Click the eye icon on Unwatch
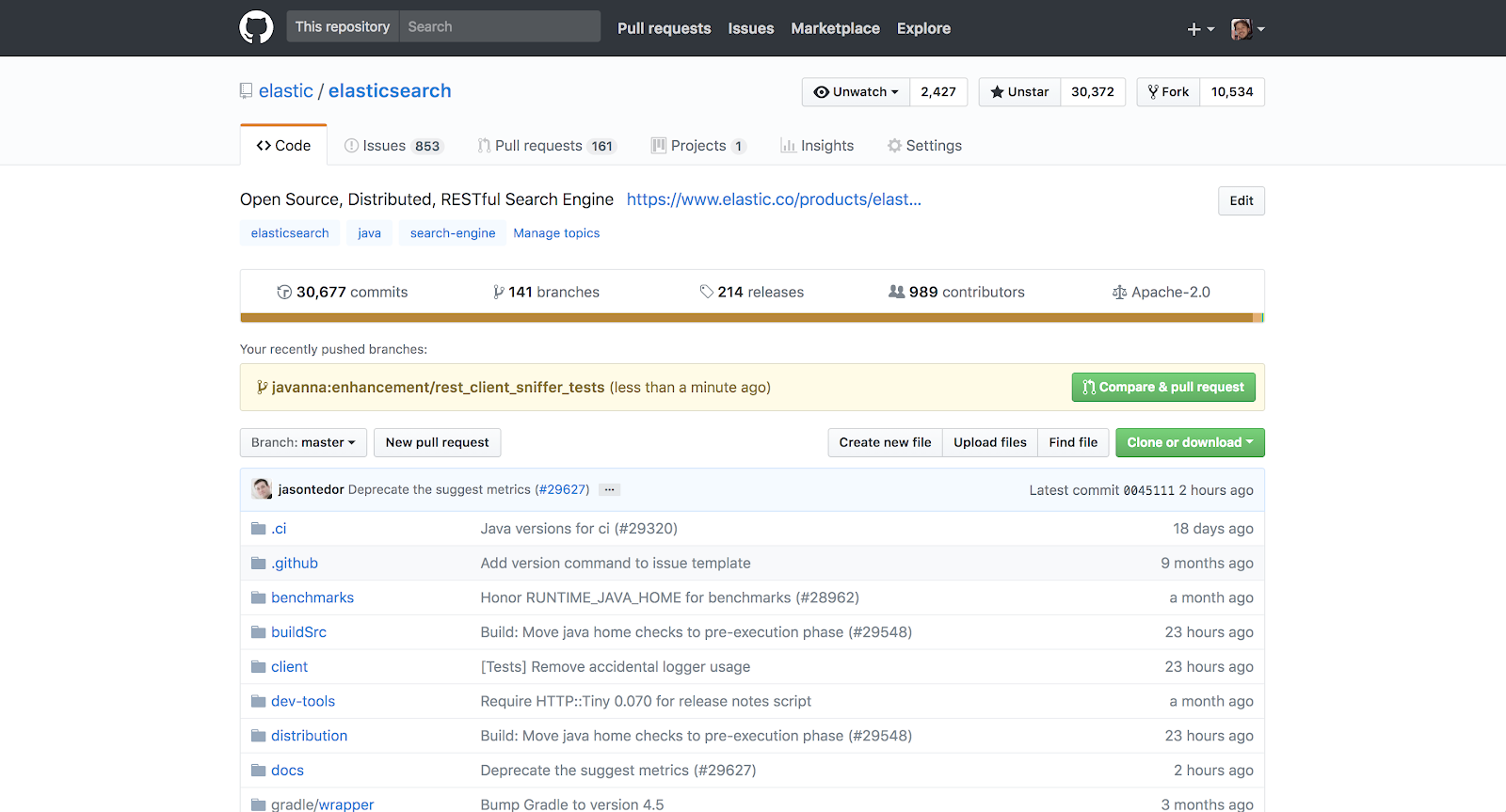Screen dimensions: 1506x812 821,92
